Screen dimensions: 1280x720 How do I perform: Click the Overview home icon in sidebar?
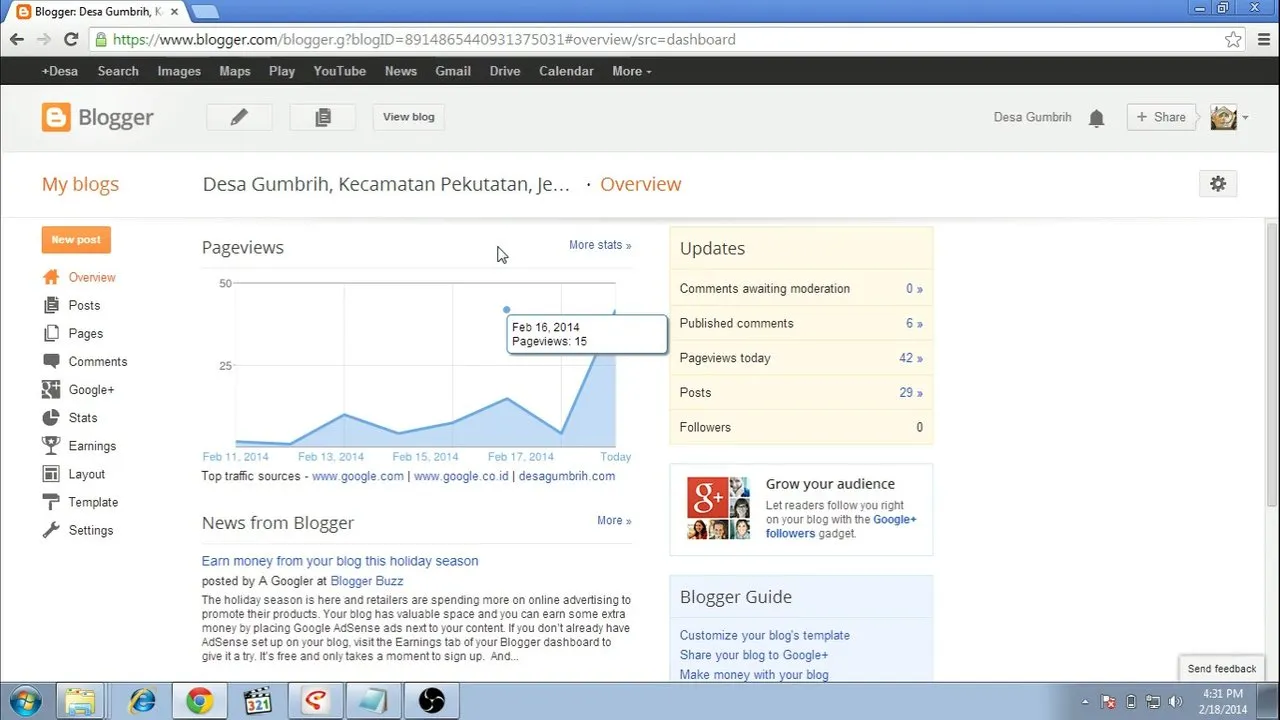click(x=51, y=277)
